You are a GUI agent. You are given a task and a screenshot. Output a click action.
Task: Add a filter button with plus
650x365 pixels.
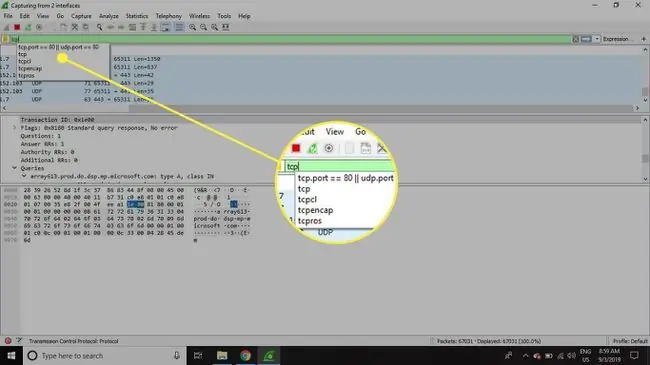(x=644, y=39)
